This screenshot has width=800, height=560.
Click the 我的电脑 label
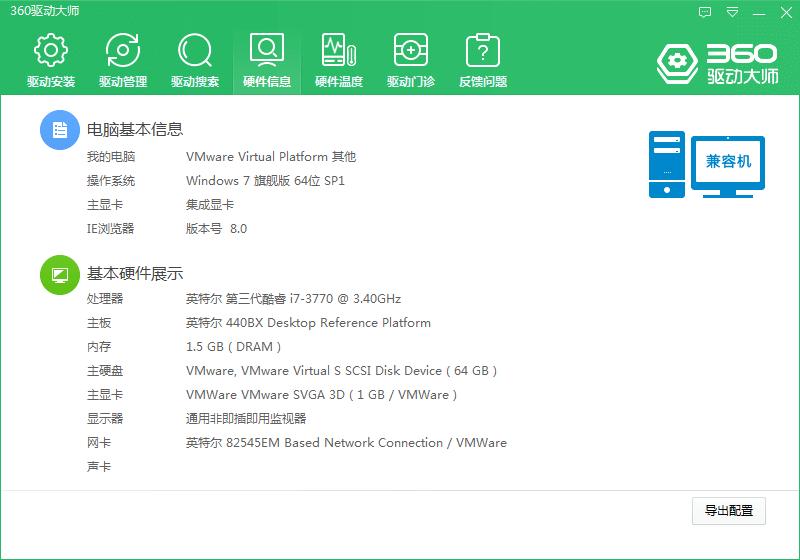click(x=111, y=157)
